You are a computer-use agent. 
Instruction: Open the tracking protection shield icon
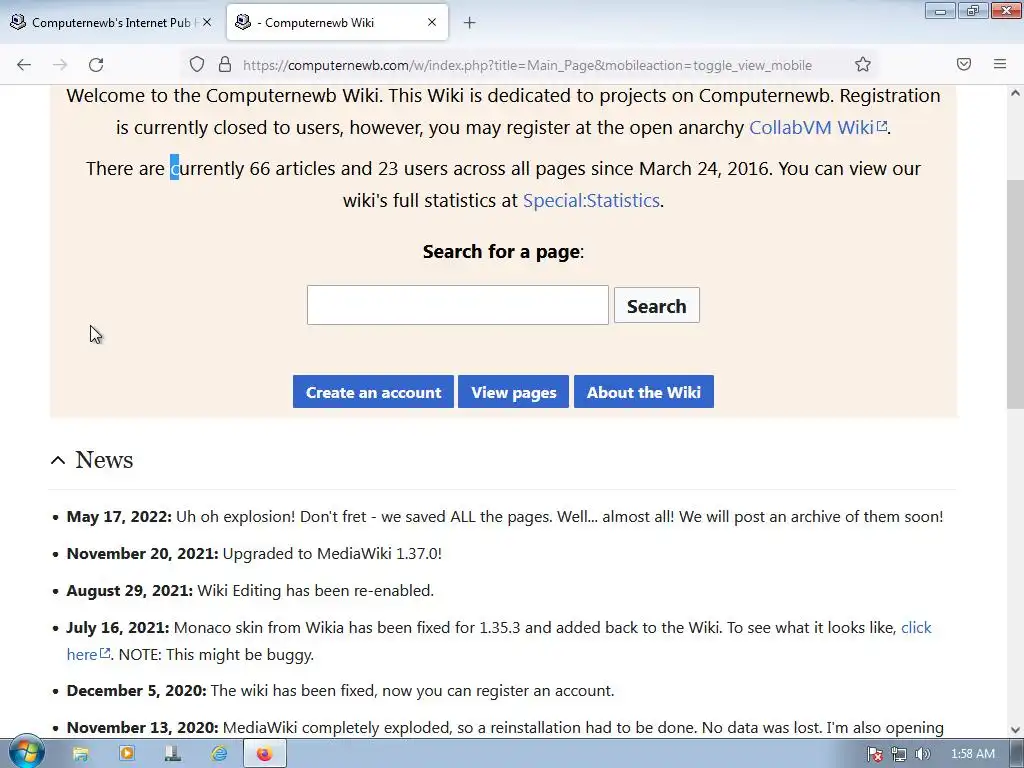coord(197,65)
